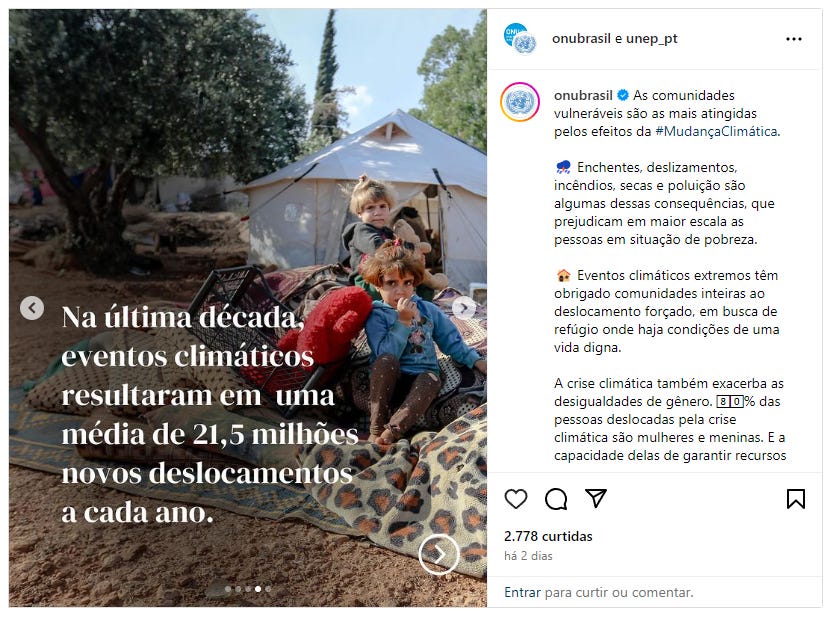
Task: Click the post photo of children
Action: point(247,308)
